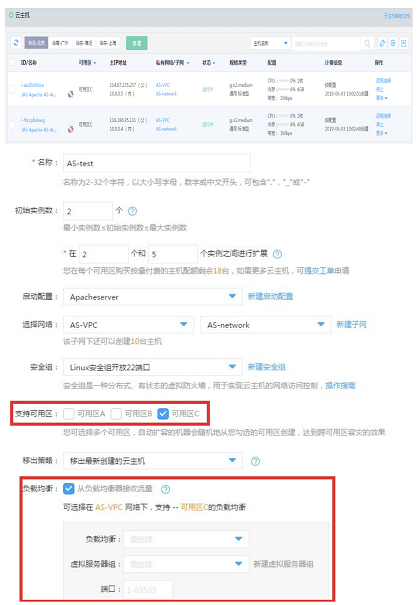Open help tooltip after 个实例之间进行扩展
The image size is (418, 605).
pyautogui.click(x=277, y=254)
